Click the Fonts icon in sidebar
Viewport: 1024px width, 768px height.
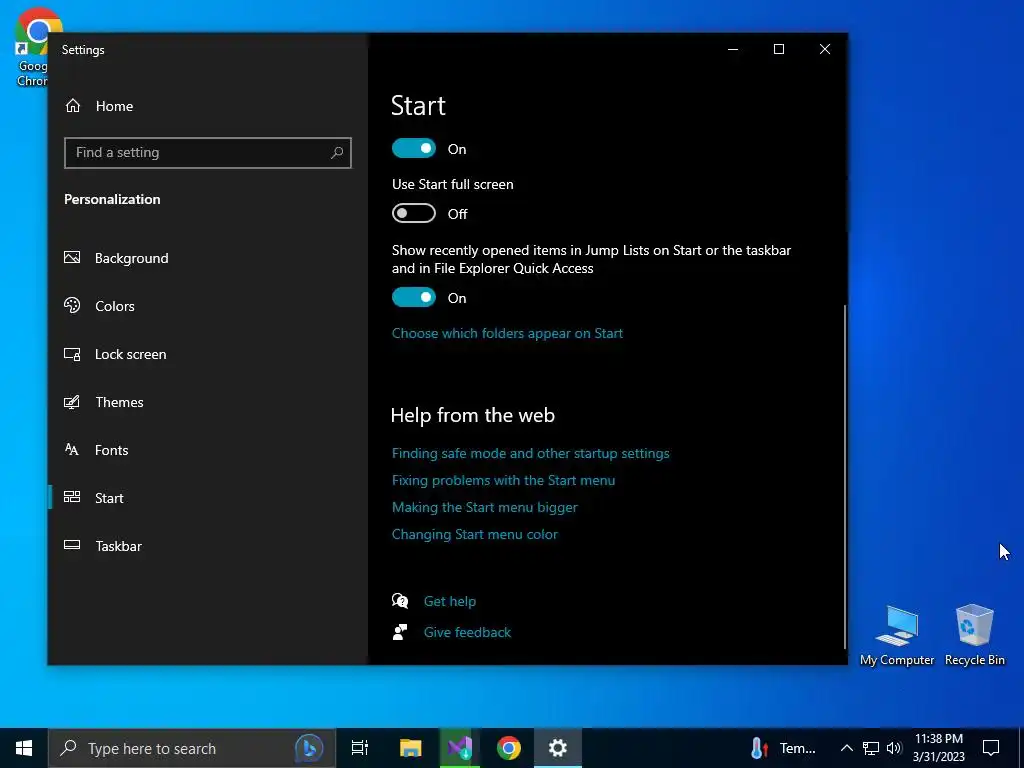point(72,449)
